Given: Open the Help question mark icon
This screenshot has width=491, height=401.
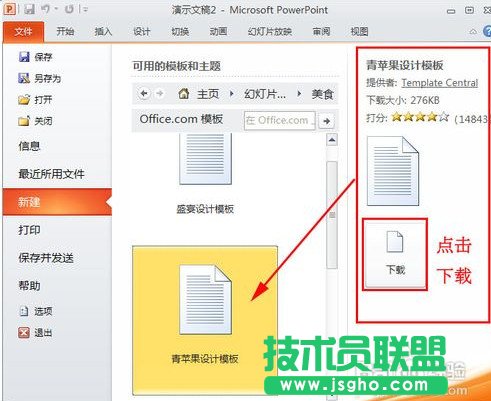Looking at the screenshot, I should pos(487,32).
